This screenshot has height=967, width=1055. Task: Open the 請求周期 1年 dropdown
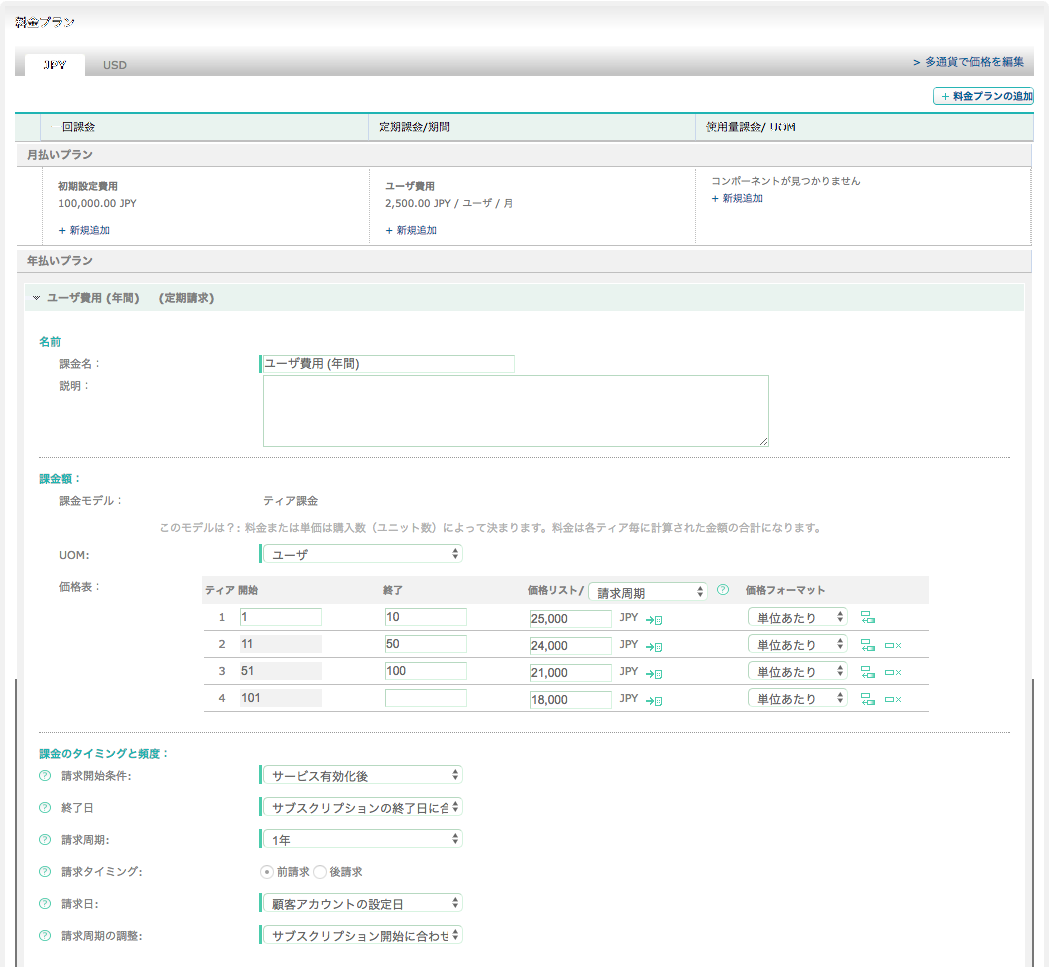(361, 840)
